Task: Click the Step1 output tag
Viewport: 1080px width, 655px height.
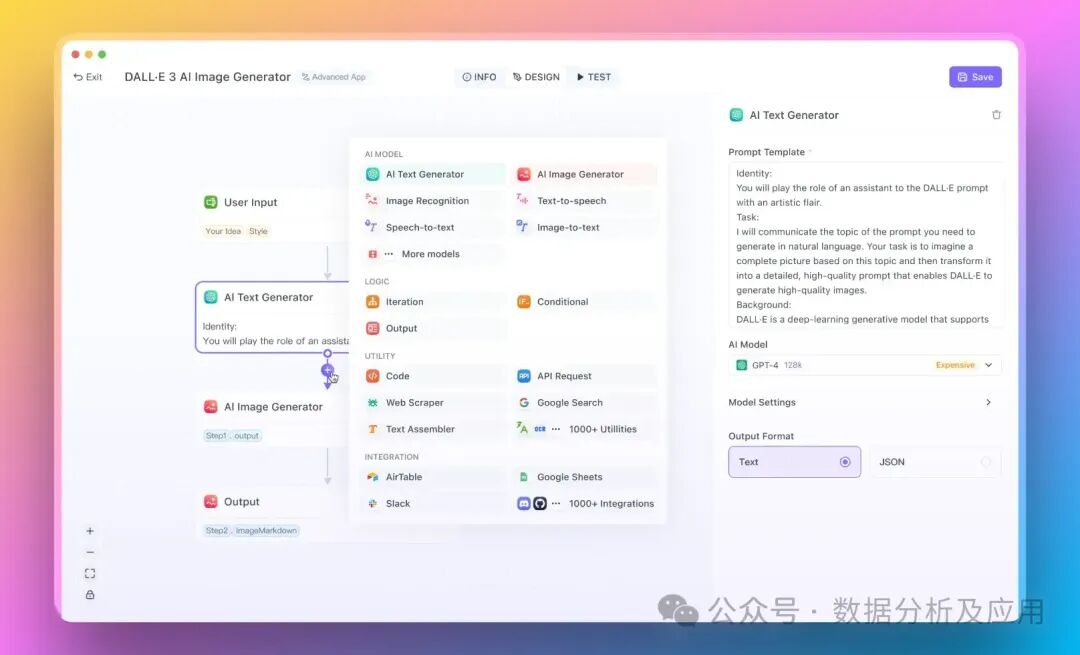Action: [x=232, y=435]
